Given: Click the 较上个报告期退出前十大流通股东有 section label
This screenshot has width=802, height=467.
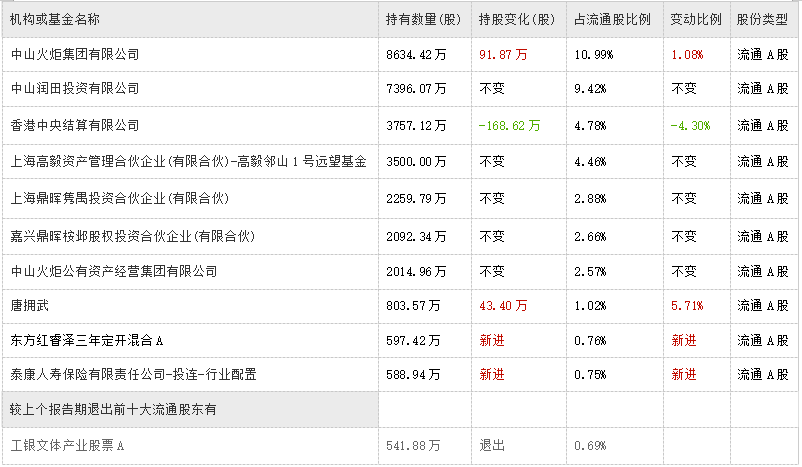Looking at the screenshot, I should 113,410.
